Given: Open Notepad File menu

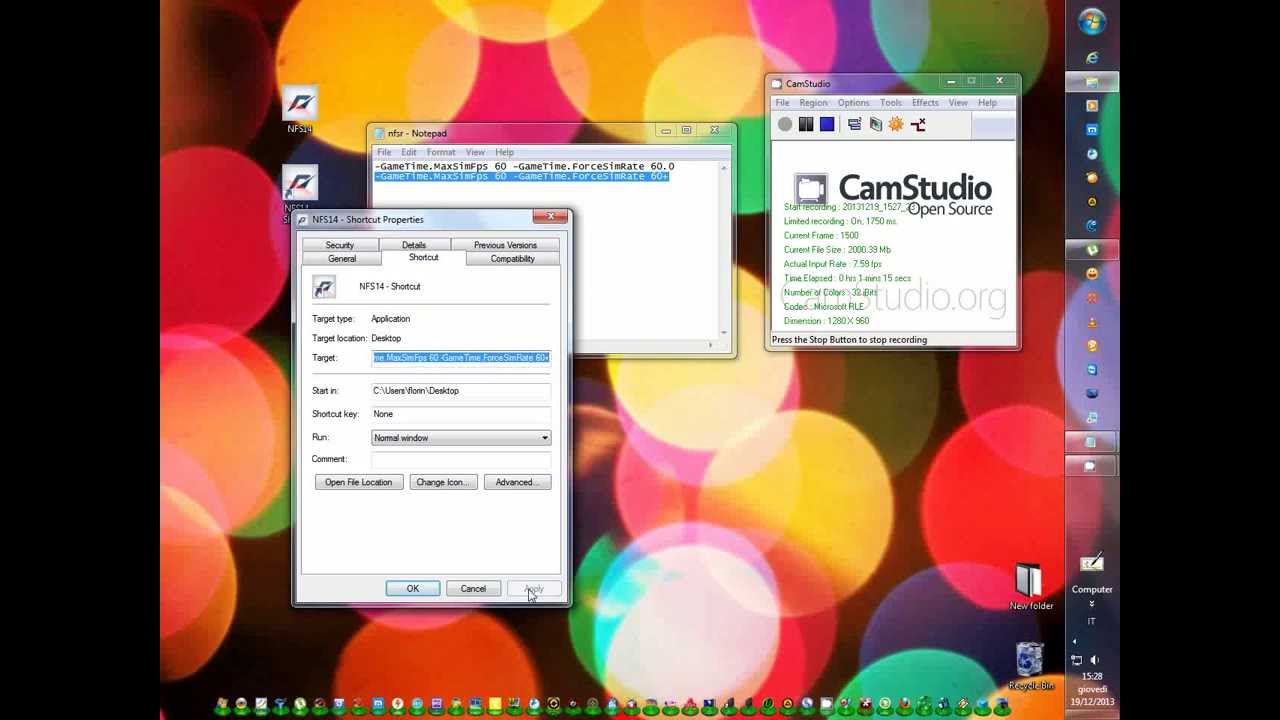Looking at the screenshot, I should [x=384, y=152].
